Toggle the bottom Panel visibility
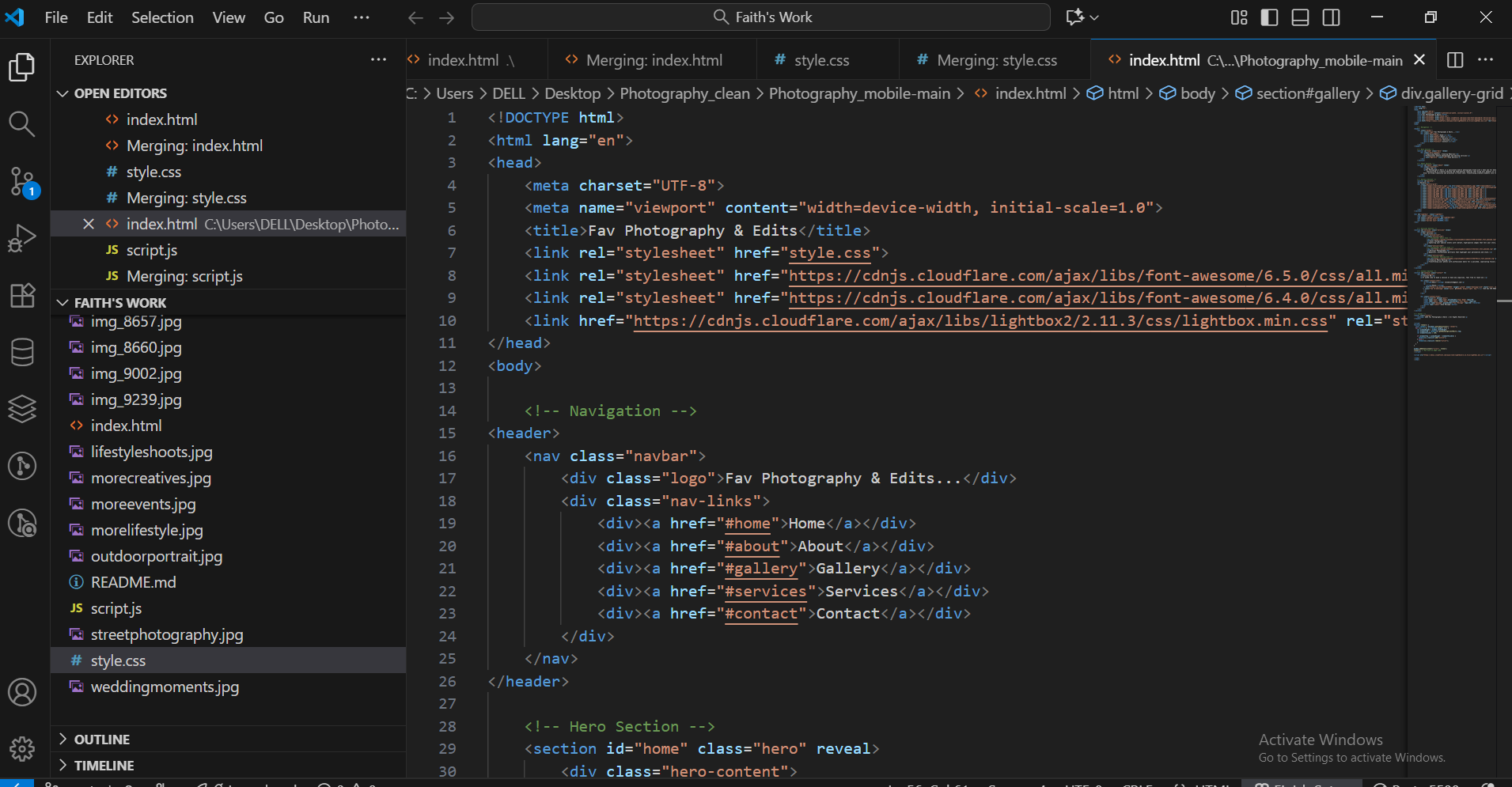The width and height of the screenshot is (1512, 787). pyautogui.click(x=1300, y=17)
